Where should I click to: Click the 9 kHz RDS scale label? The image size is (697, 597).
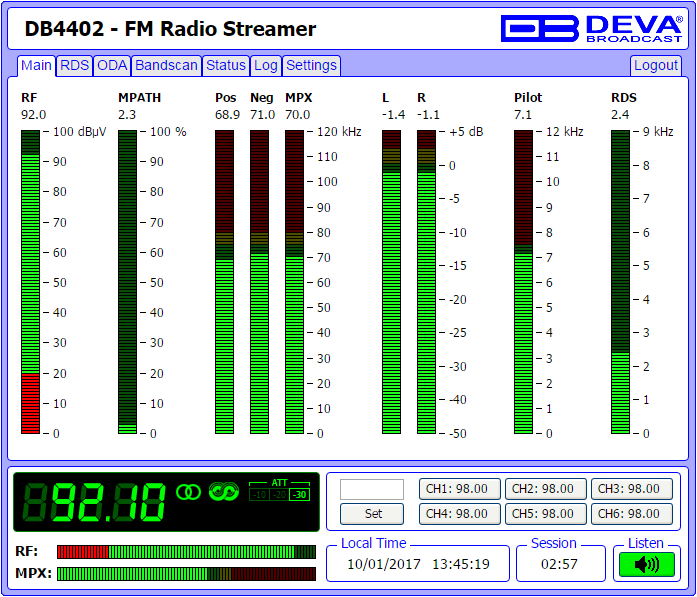658,132
